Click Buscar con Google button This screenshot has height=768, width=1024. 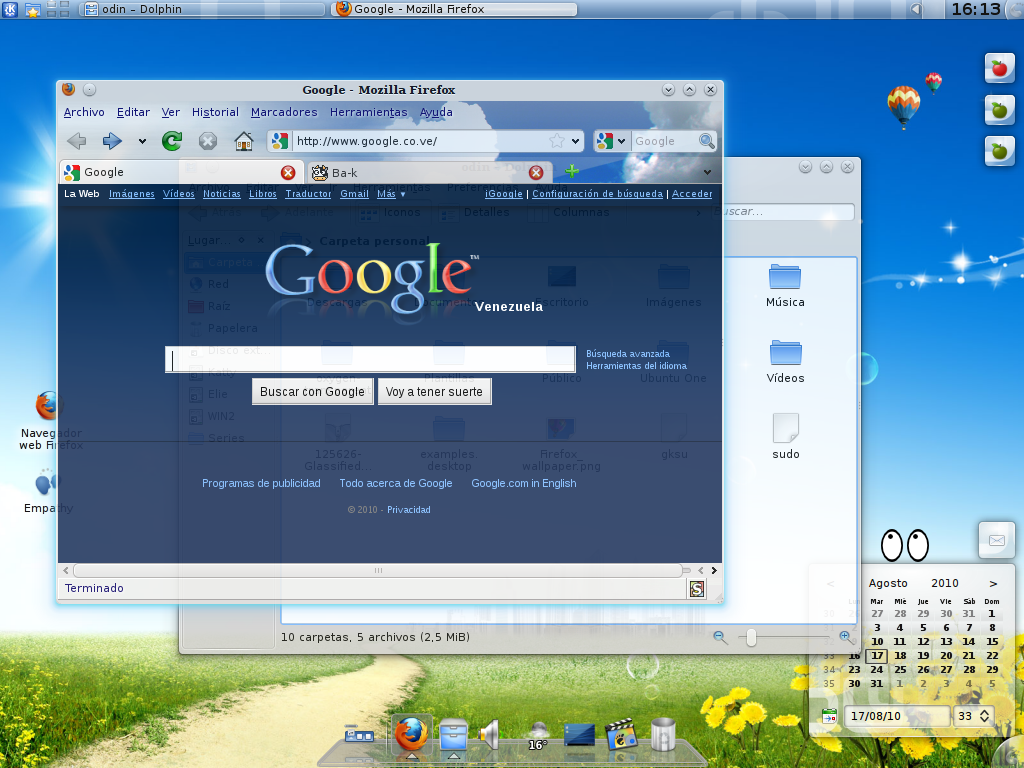pos(312,392)
